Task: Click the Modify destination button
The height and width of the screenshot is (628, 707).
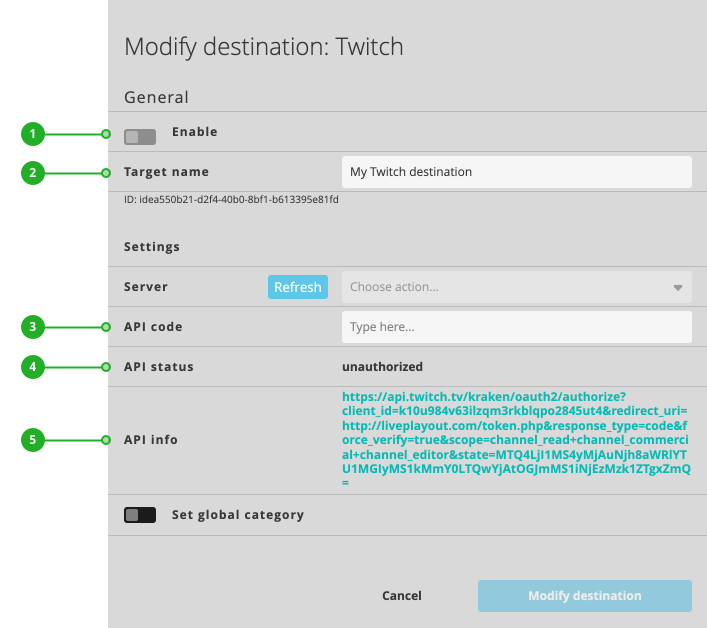Action: (x=584, y=596)
